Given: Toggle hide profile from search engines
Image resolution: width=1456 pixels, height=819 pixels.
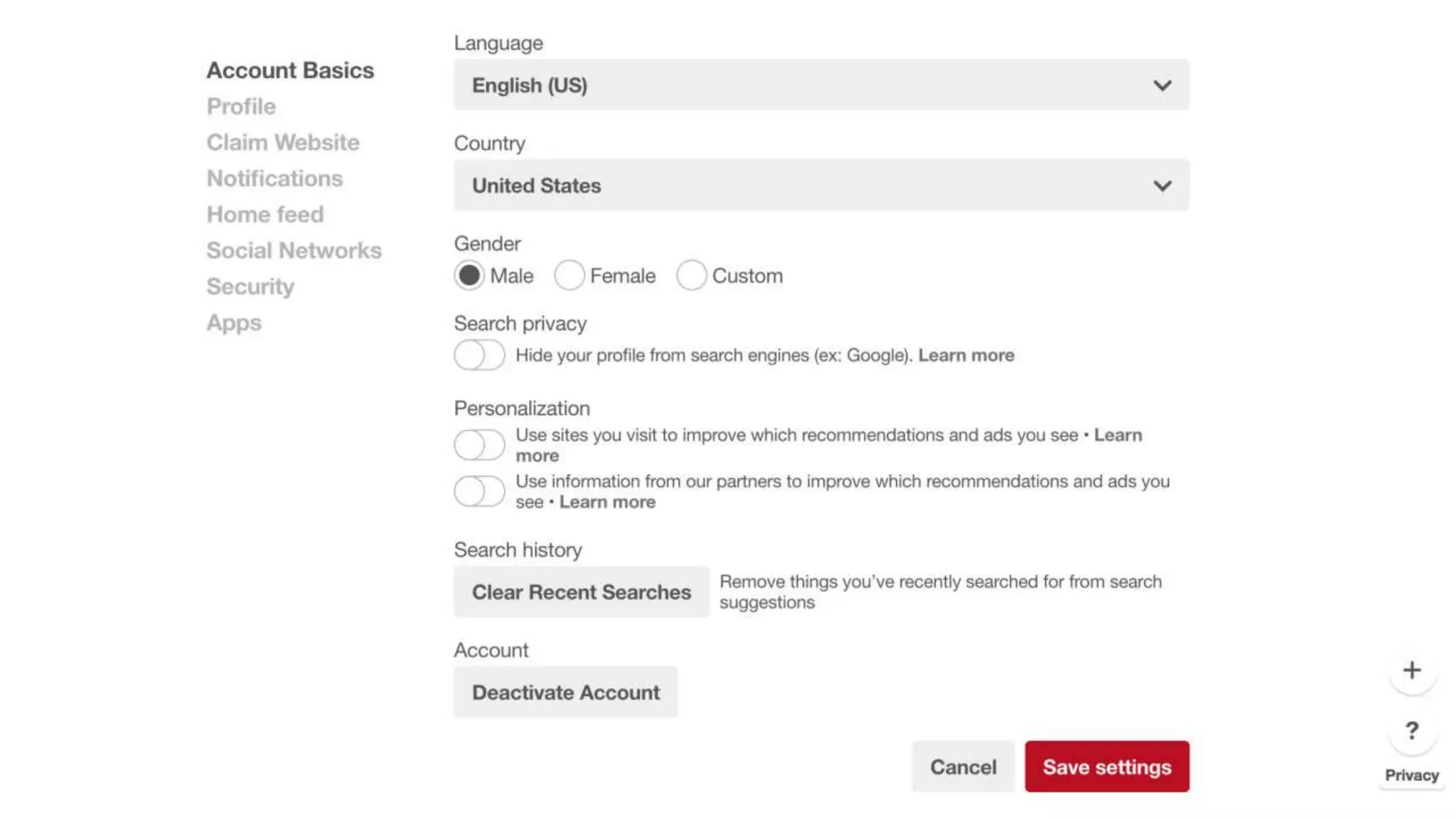Looking at the screenshot, I should point(479,355).
